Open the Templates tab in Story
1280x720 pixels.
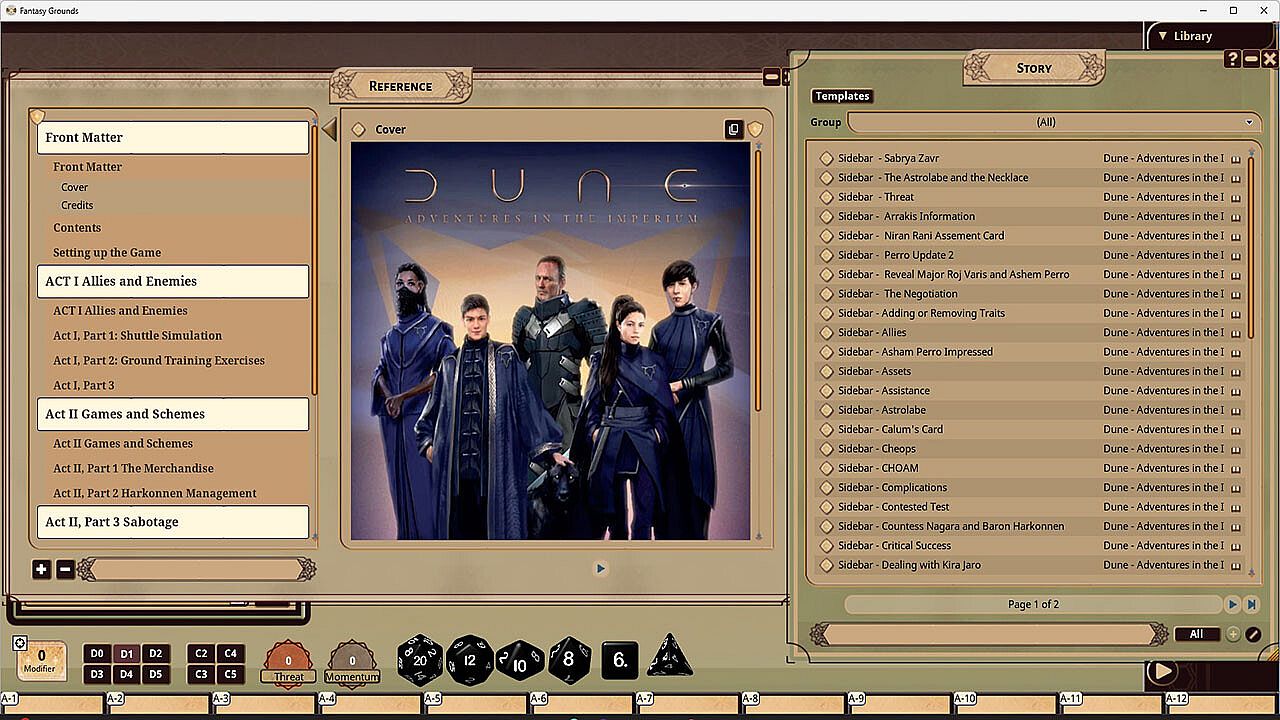842,96
